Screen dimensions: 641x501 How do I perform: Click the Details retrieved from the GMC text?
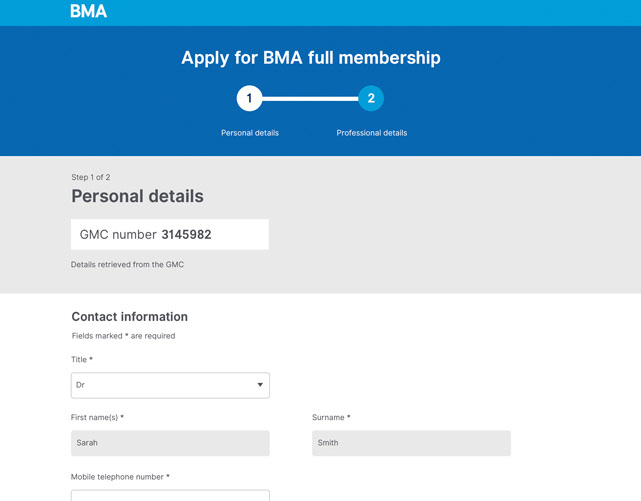point(127,264)
